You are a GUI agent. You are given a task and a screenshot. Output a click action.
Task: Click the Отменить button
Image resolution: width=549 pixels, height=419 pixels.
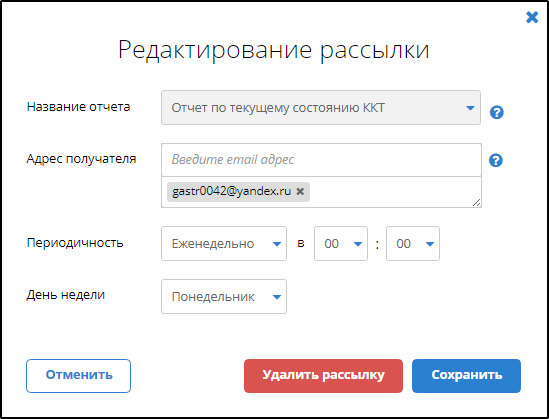[78, 376]
